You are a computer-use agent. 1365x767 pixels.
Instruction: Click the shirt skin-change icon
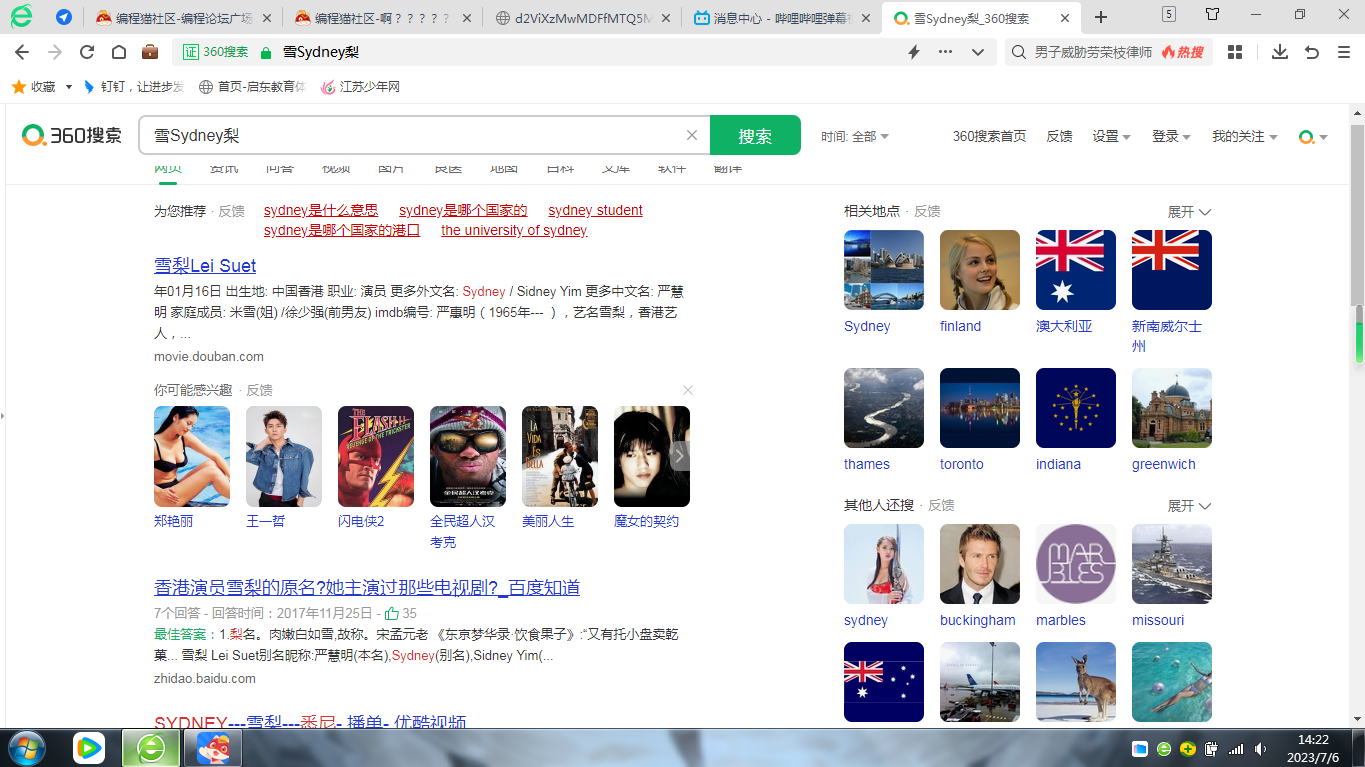[x=1212, y=14]
